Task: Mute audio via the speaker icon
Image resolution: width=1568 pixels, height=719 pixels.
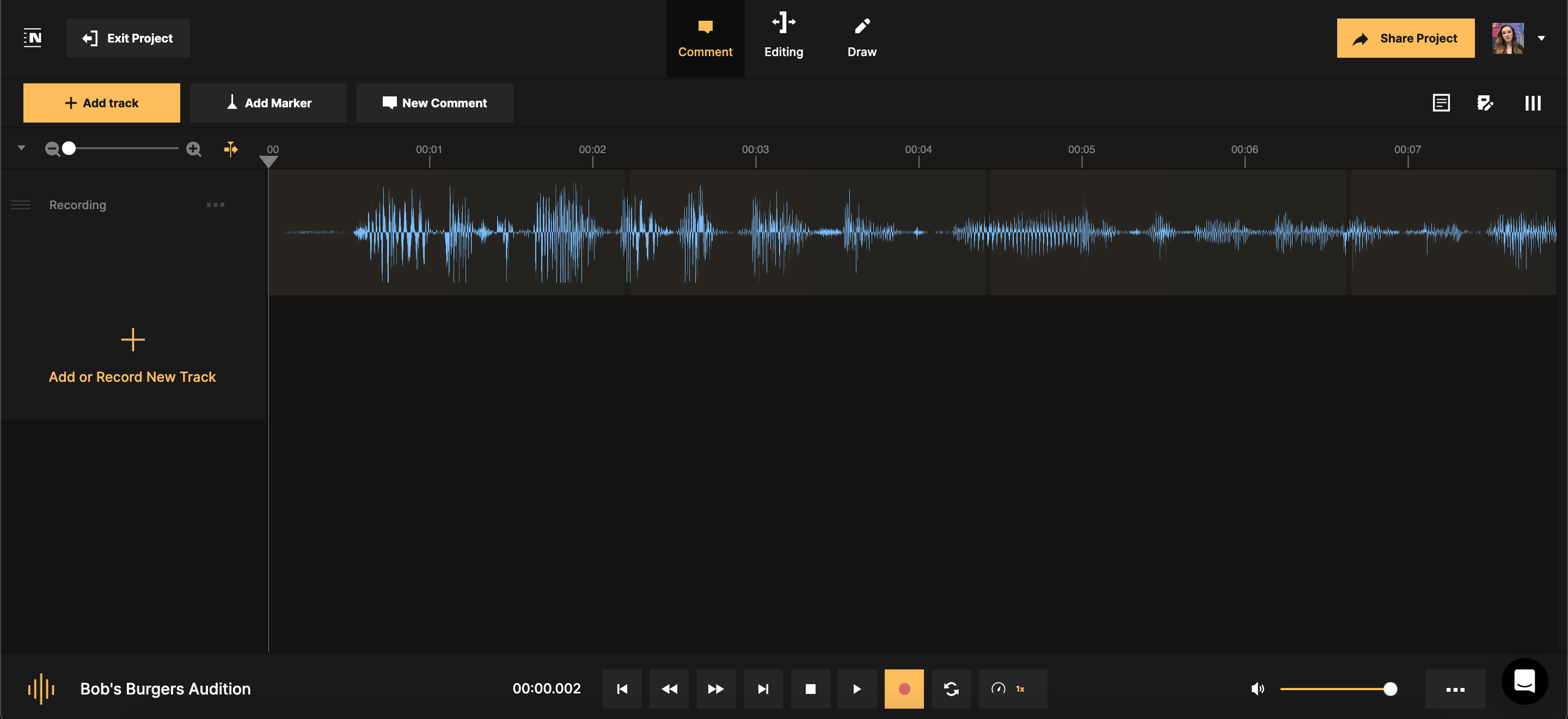Action: tap(1258, 688)
